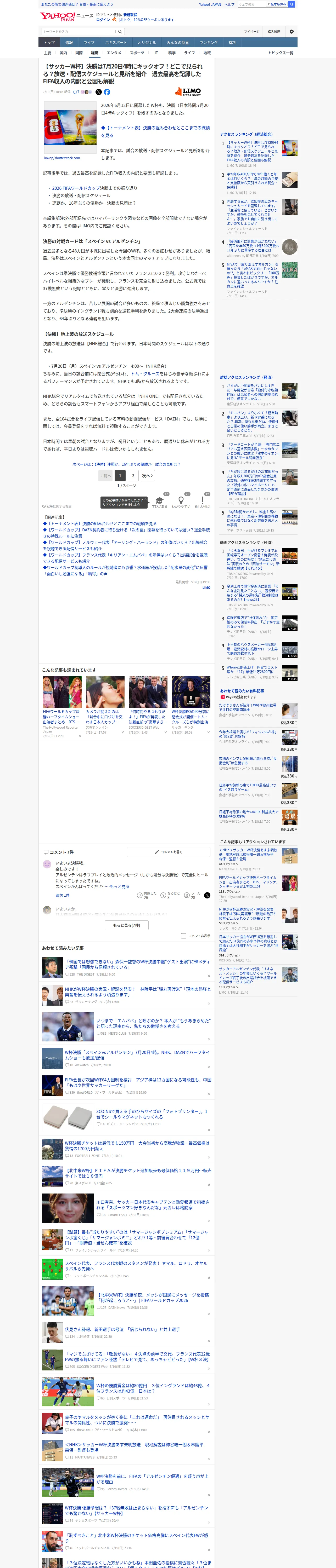Click first commenter's purple avatar

click(47, 864)
